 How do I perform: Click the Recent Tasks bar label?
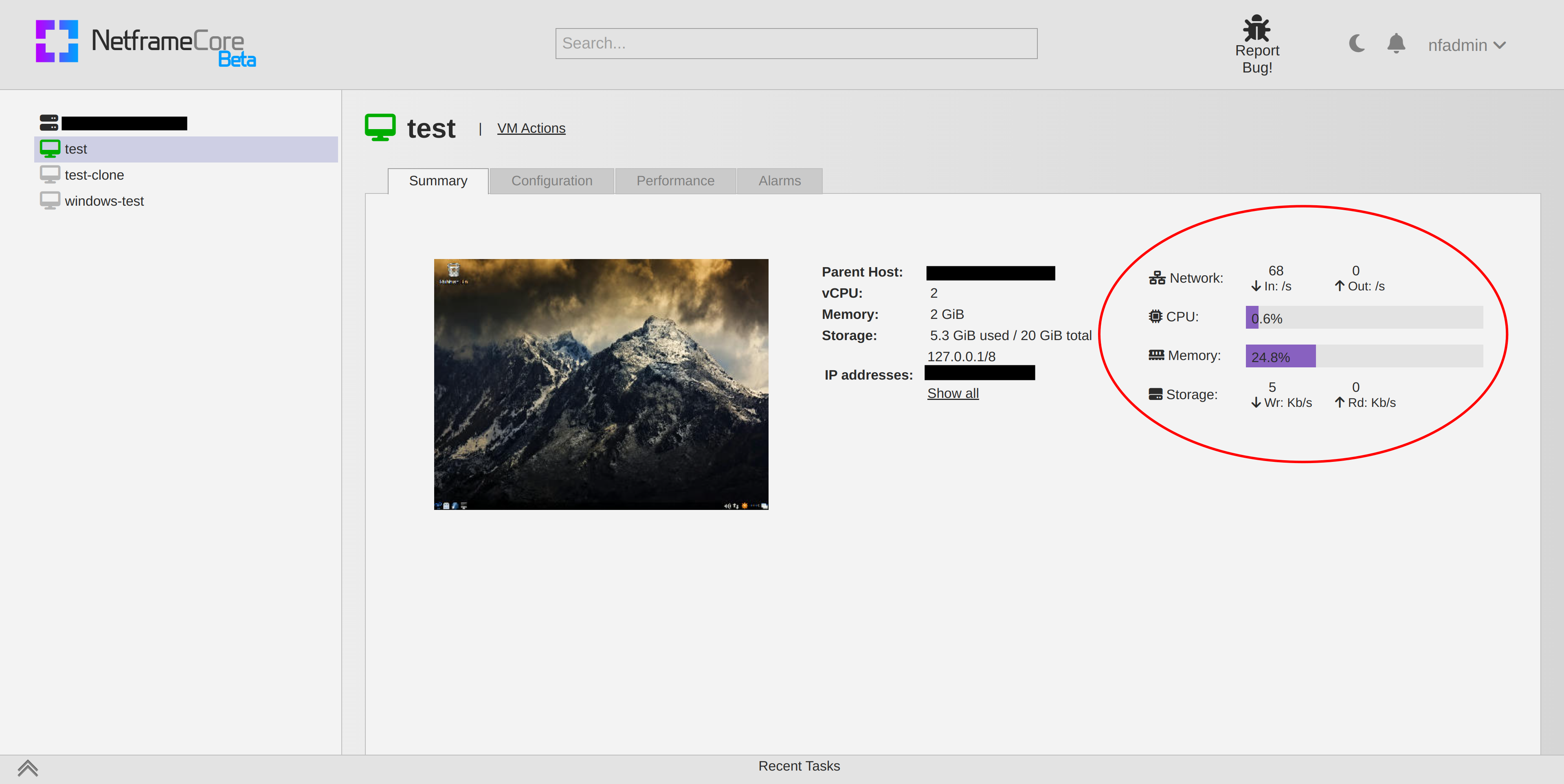799,766
